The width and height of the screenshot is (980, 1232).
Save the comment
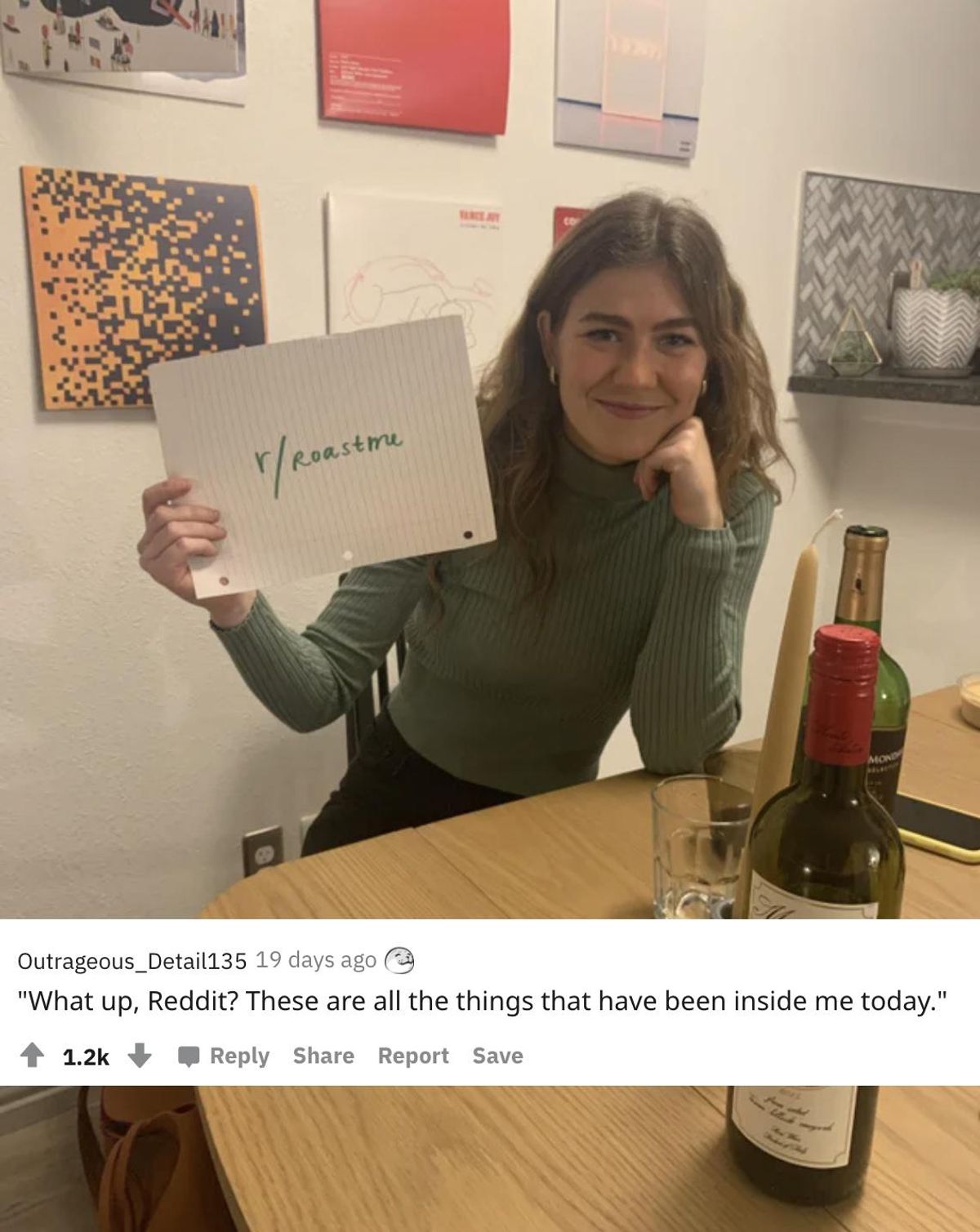[497, 1056]
